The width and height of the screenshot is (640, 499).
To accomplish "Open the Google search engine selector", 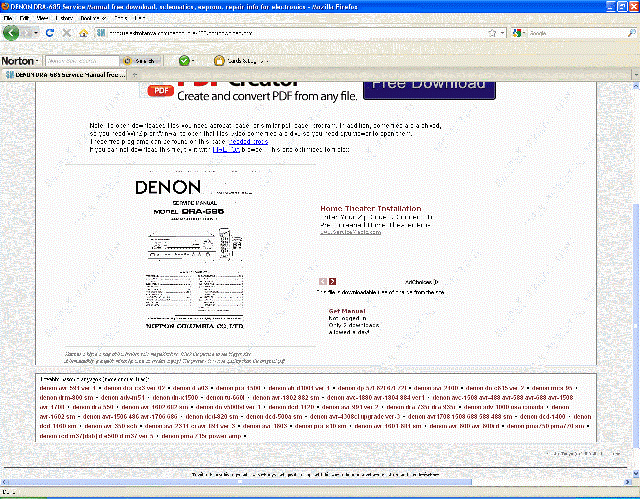I will pyautogui.click(x=519, y=33).
